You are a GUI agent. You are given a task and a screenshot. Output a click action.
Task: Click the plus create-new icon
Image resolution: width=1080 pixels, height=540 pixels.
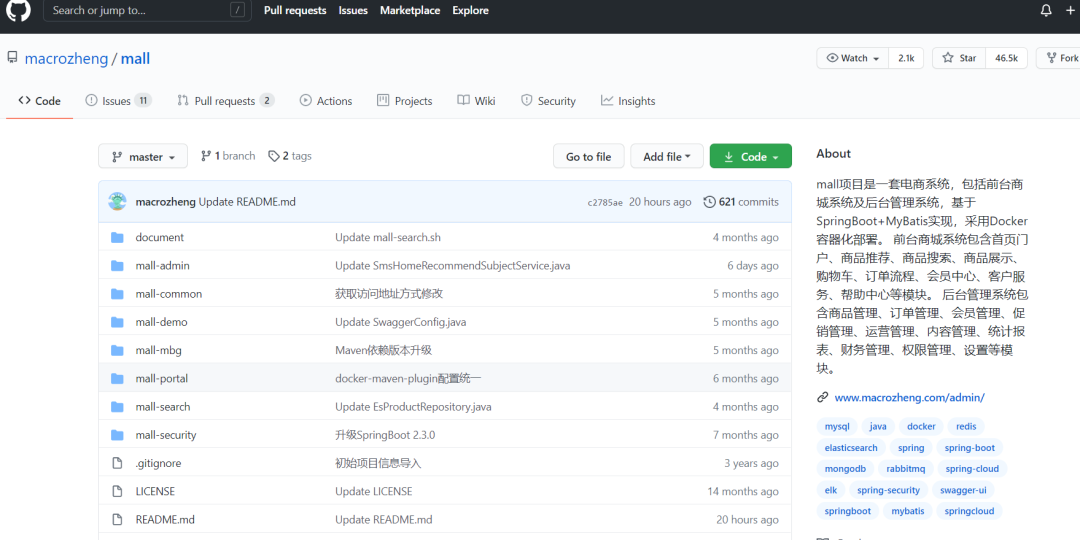pyautogui.click(x=1070, y=10)
